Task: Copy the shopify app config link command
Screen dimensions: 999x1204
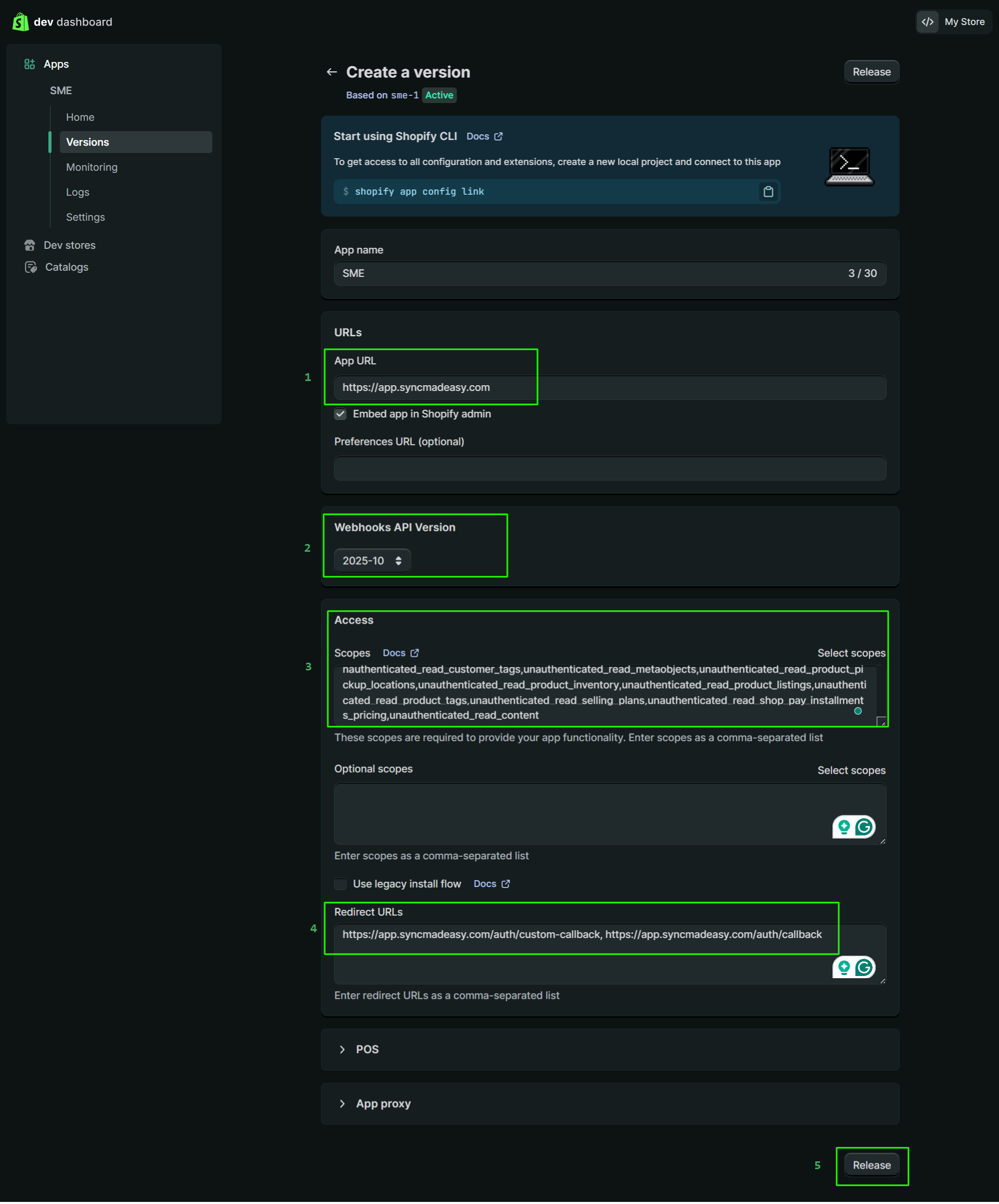Action: coord(768,192)
